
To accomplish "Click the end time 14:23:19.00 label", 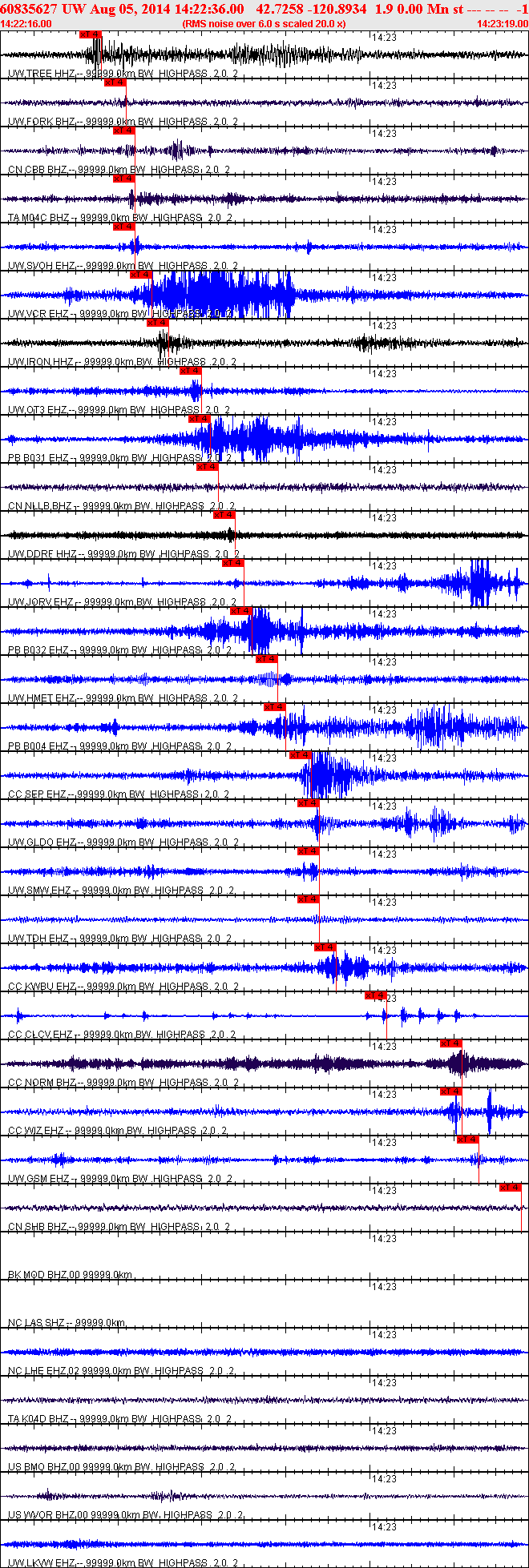I will pos(502,24).
